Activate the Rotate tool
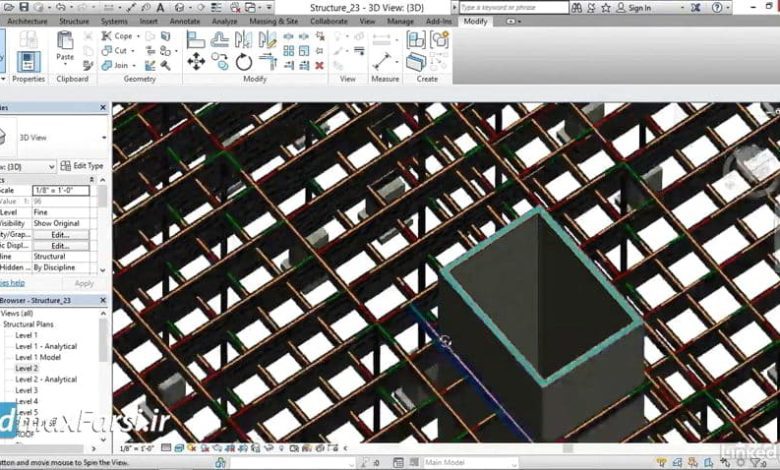780x470 pixels. coord(244,62)
